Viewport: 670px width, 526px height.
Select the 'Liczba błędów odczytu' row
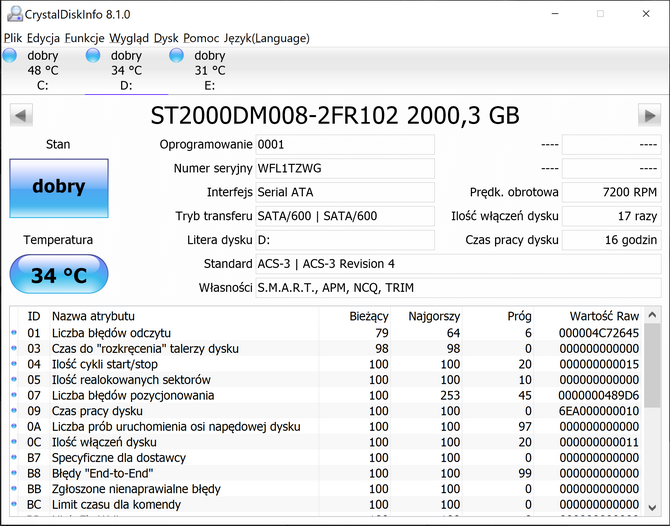(x=326, y=333)
